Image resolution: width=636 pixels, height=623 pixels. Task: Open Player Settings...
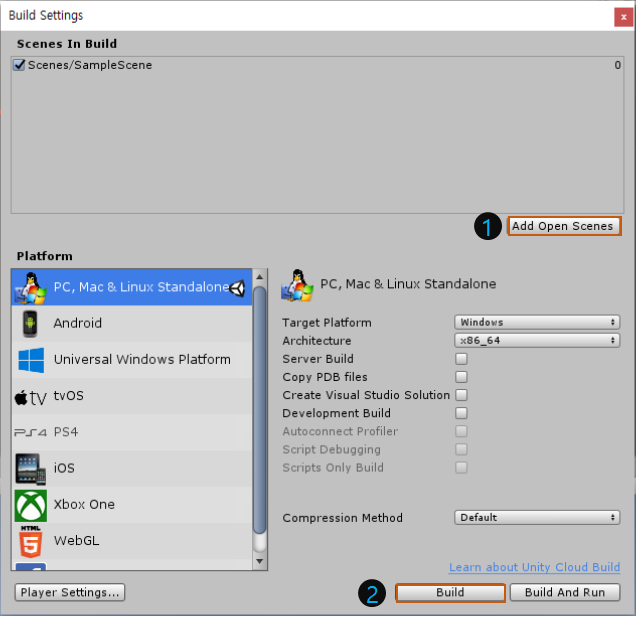[x=70, y=593]
